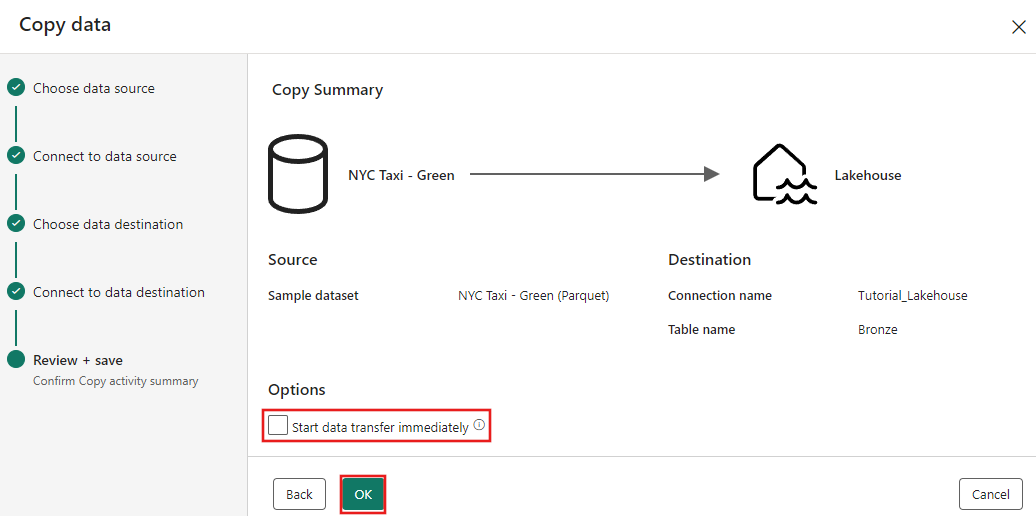Click the Connect to data source checkmark icon
This screenshot has height=516, width=1036.
pyautogui.click(x=16, y=155)
